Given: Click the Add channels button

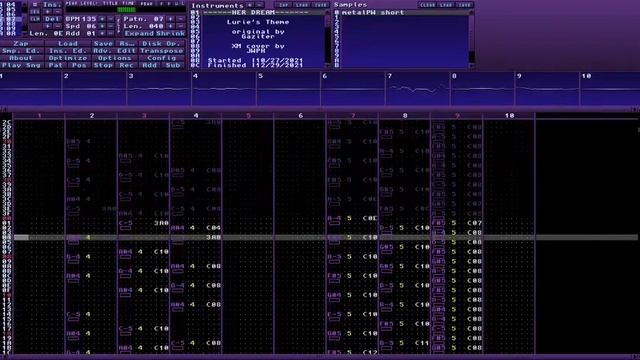Looking at the screenshot, I should point(150,65).
